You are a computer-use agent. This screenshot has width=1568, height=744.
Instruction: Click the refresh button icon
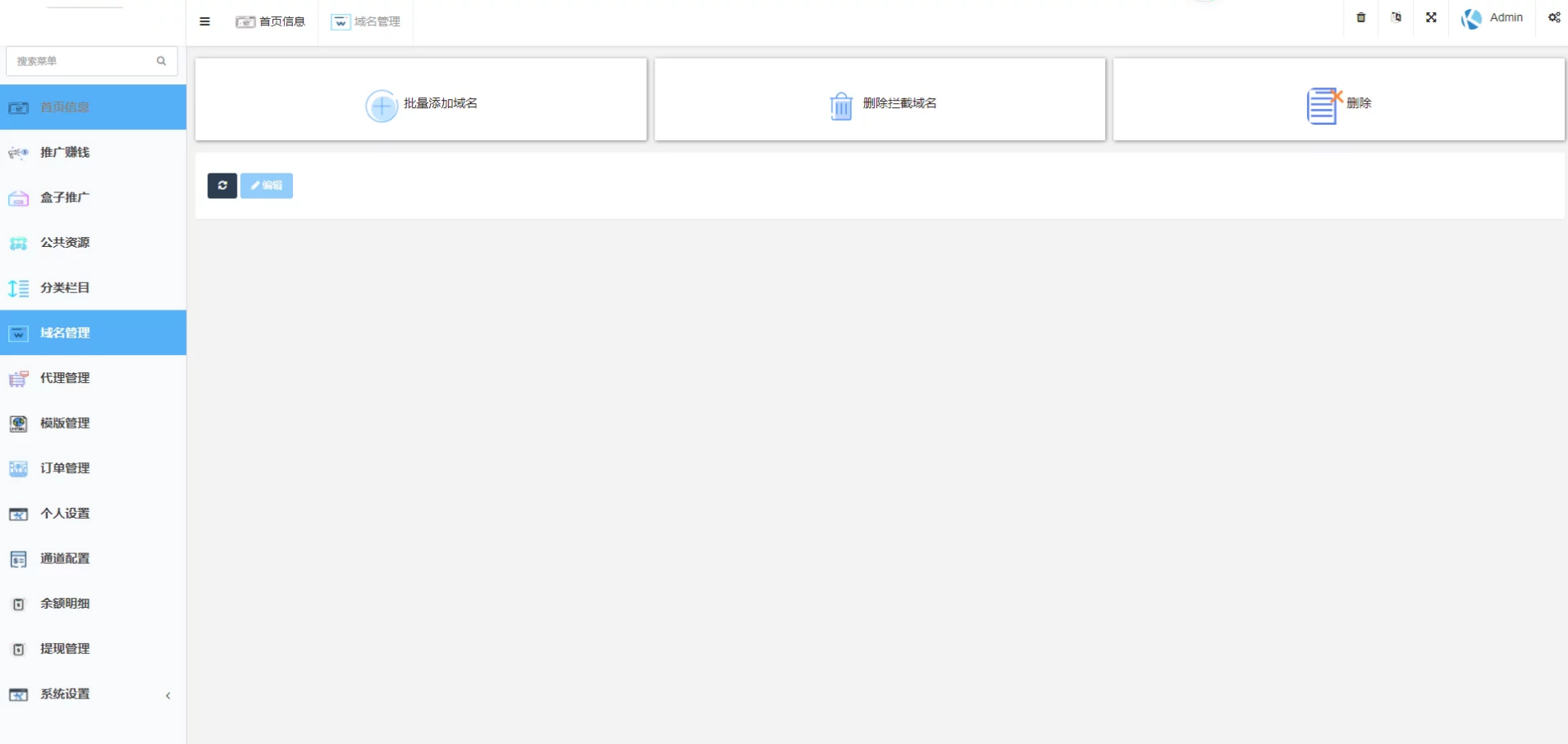click(x=222, y=186)
